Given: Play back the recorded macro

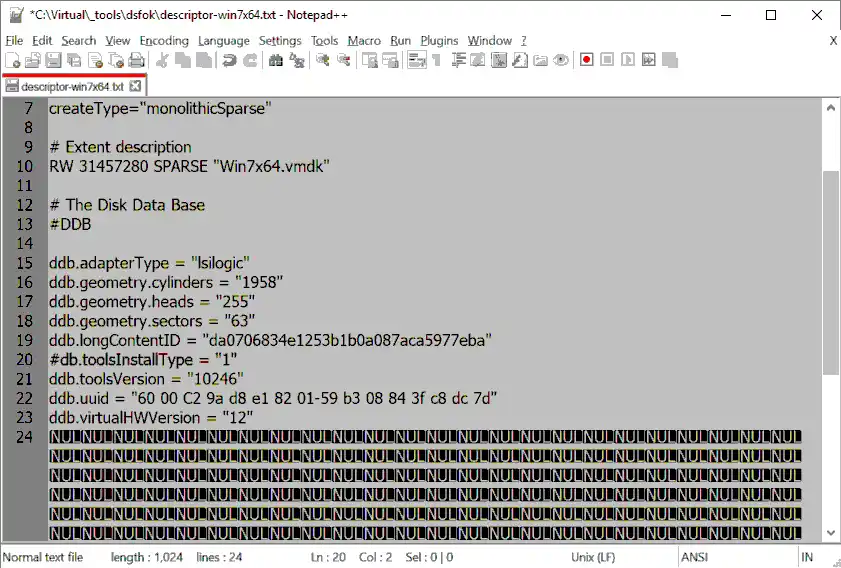Looking at the screenshot, I should tap(628, 60).
